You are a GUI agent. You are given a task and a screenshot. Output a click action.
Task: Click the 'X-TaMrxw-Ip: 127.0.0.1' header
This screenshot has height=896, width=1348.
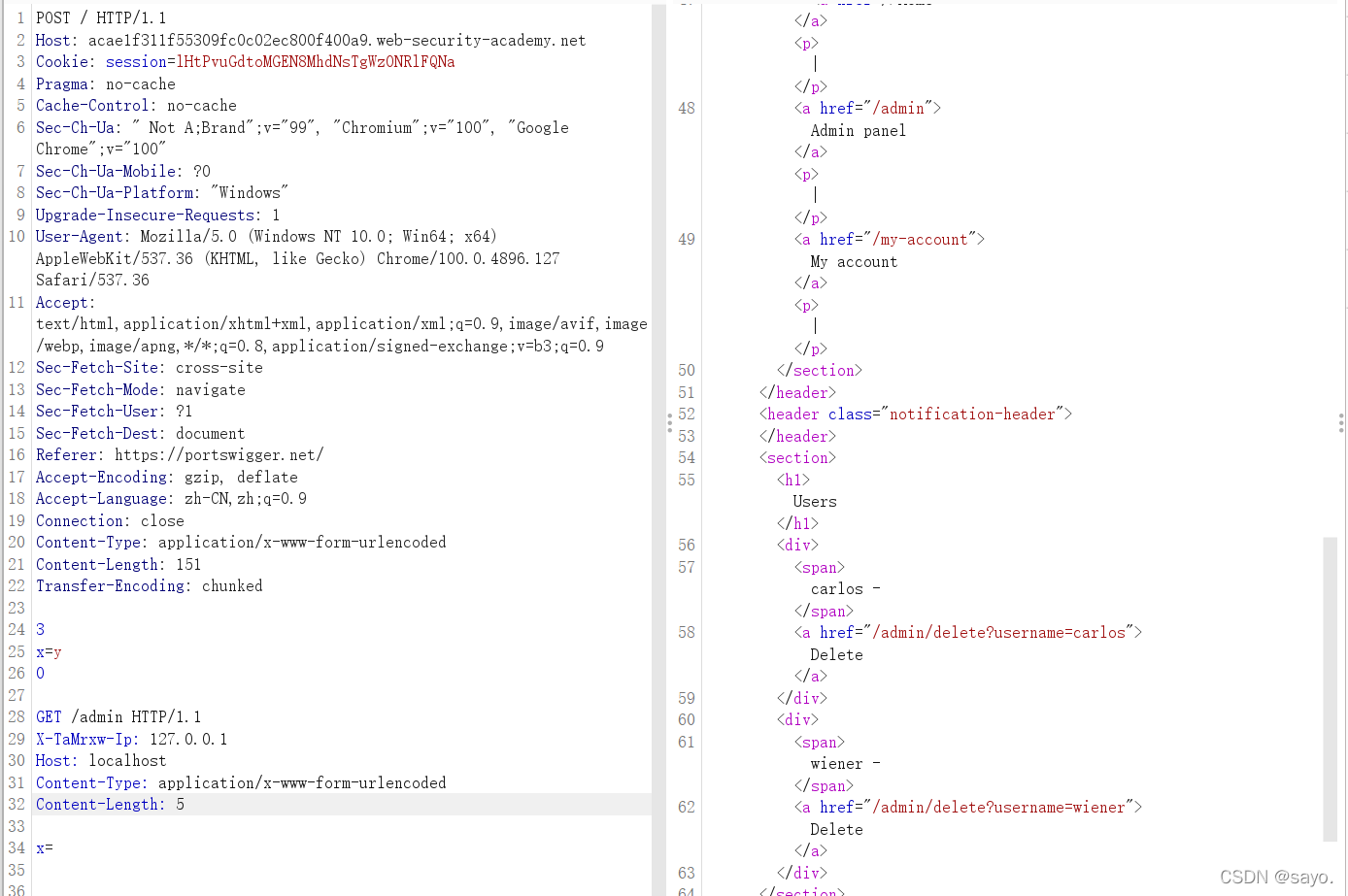point(132,739)
